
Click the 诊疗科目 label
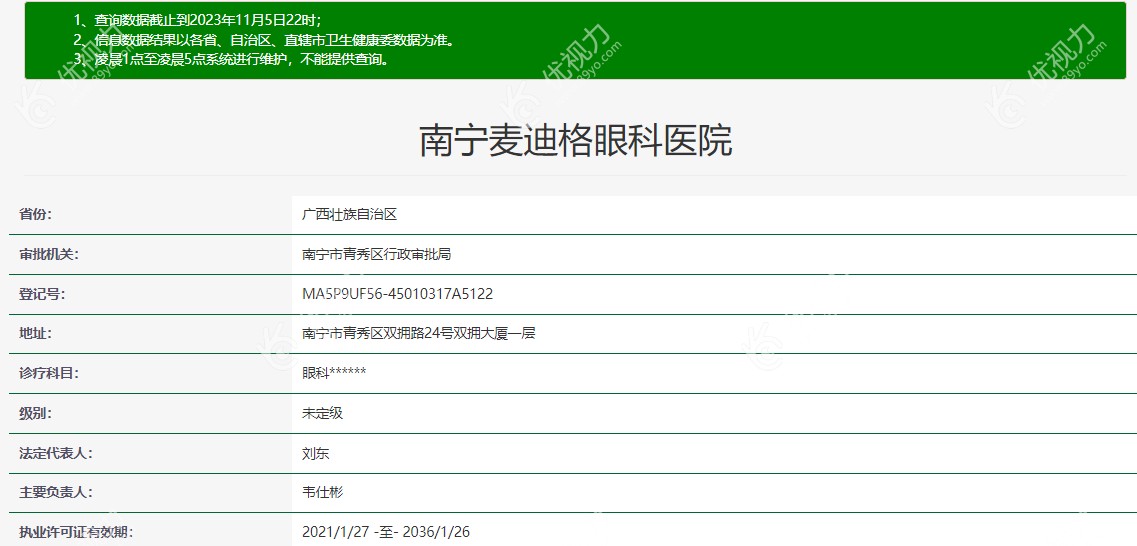49,373
